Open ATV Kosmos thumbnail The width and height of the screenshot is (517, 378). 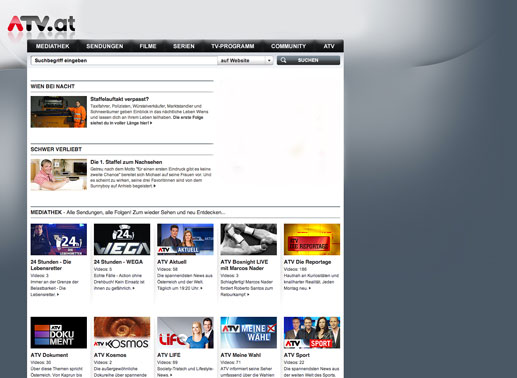tap(122, 333)
